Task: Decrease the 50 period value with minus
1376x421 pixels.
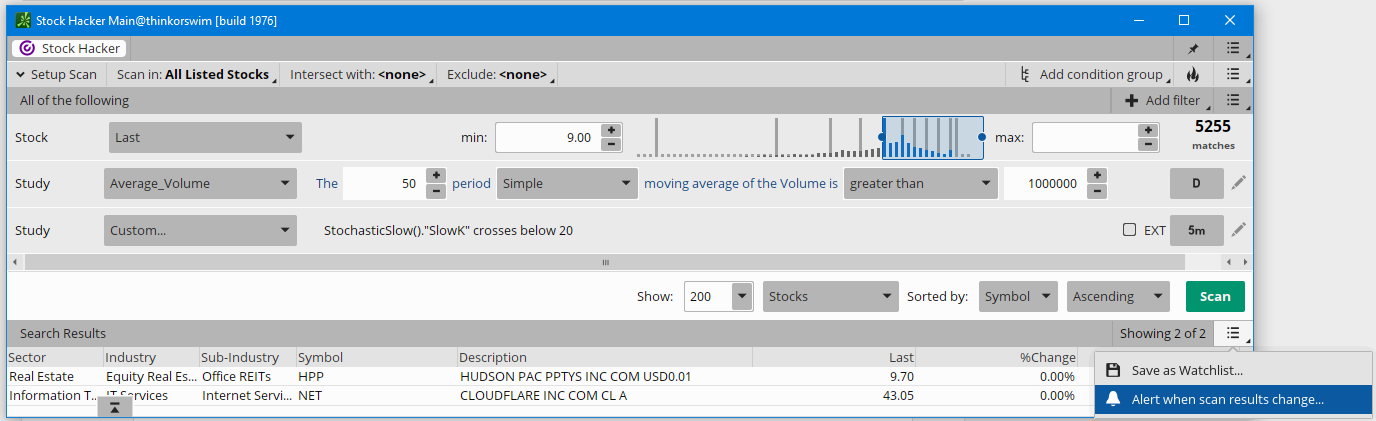Action: (x=436, y=190)
